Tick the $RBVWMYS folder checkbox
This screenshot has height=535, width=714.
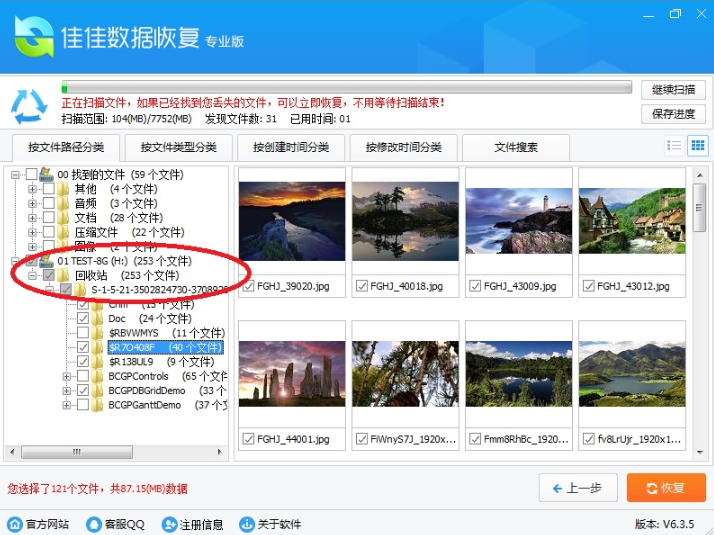(x=83, y=333)
